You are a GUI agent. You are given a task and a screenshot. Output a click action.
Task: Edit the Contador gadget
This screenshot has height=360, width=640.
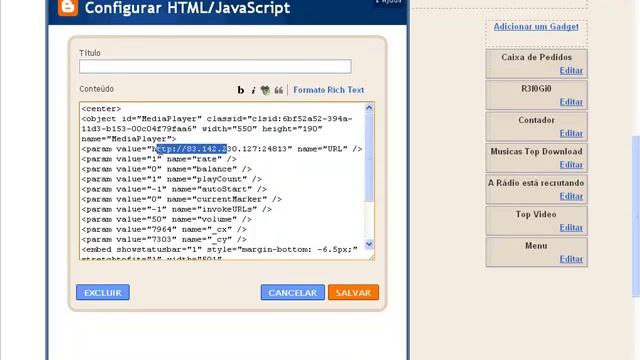[x=571, y=133]
